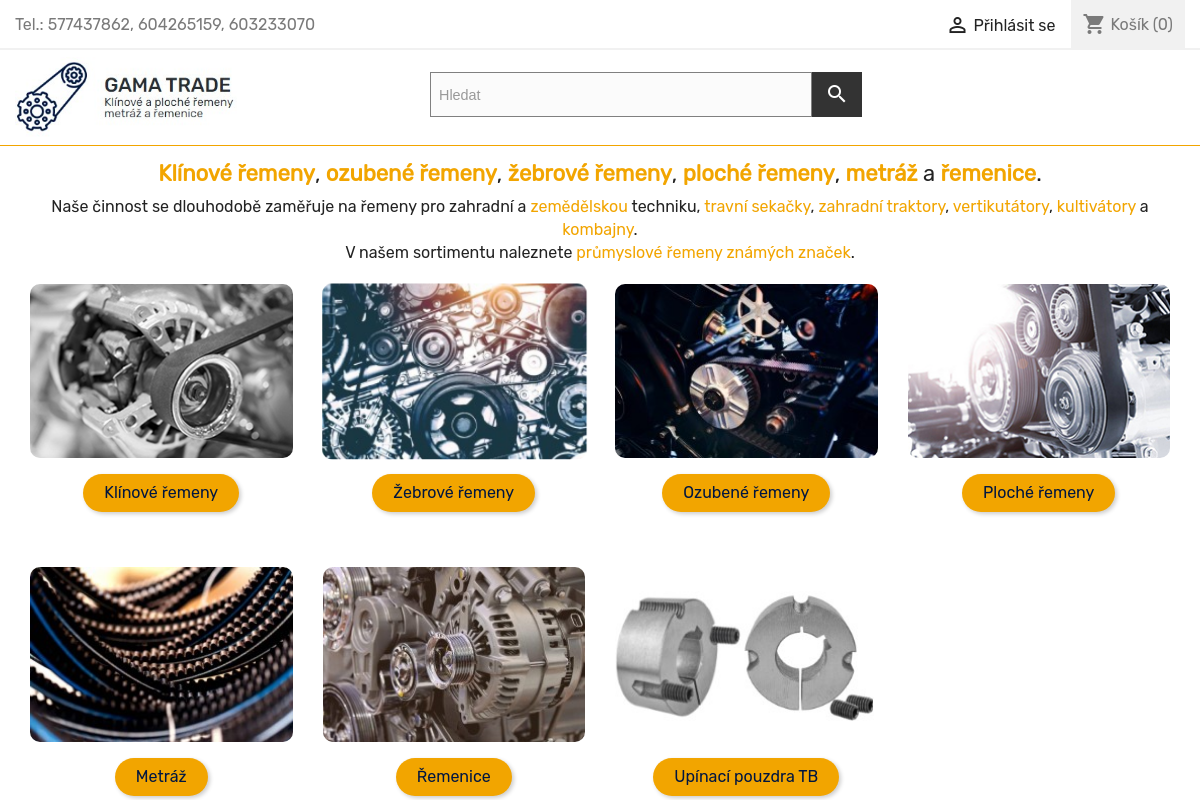Open the stacked belts Metráž image

[x=161, y=655]
